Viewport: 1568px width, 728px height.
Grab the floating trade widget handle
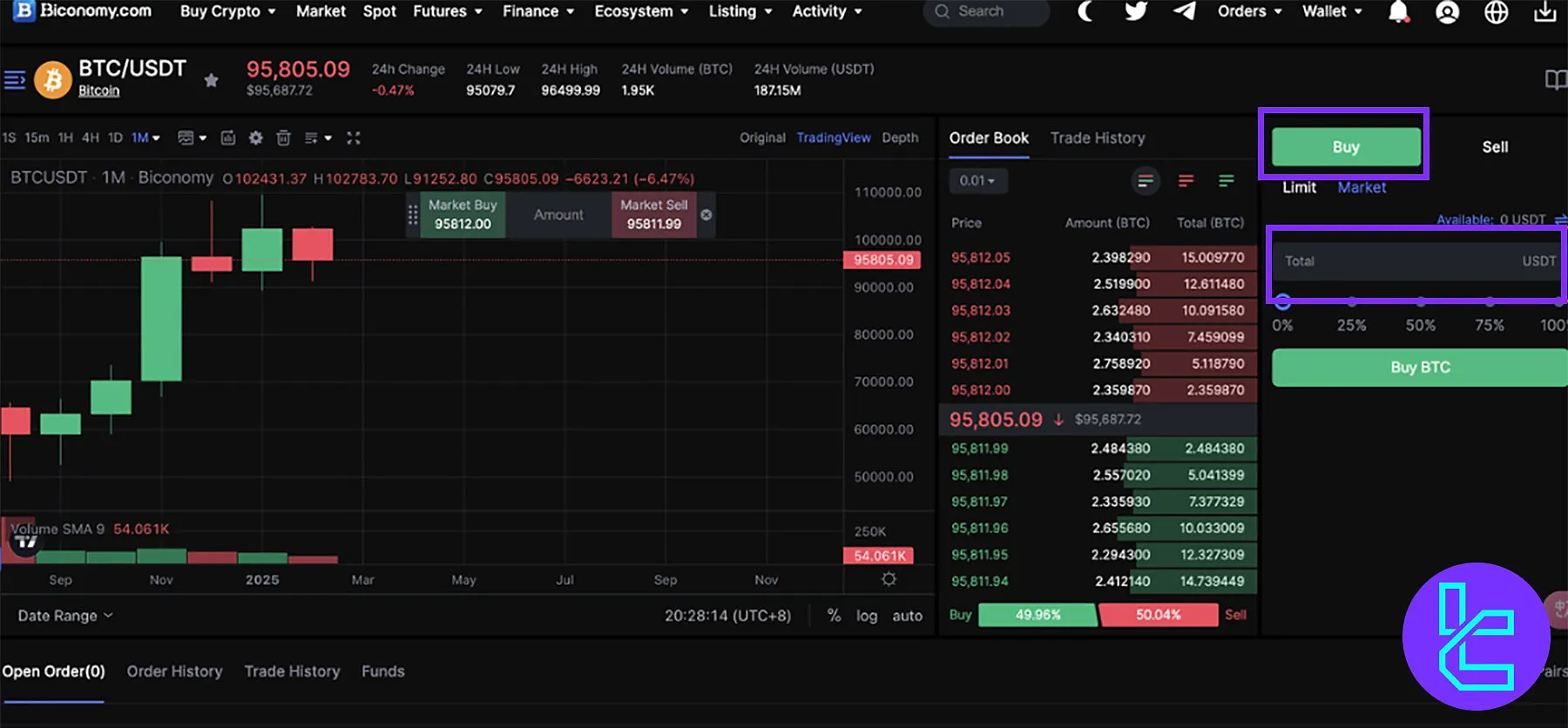pos(413,214)
